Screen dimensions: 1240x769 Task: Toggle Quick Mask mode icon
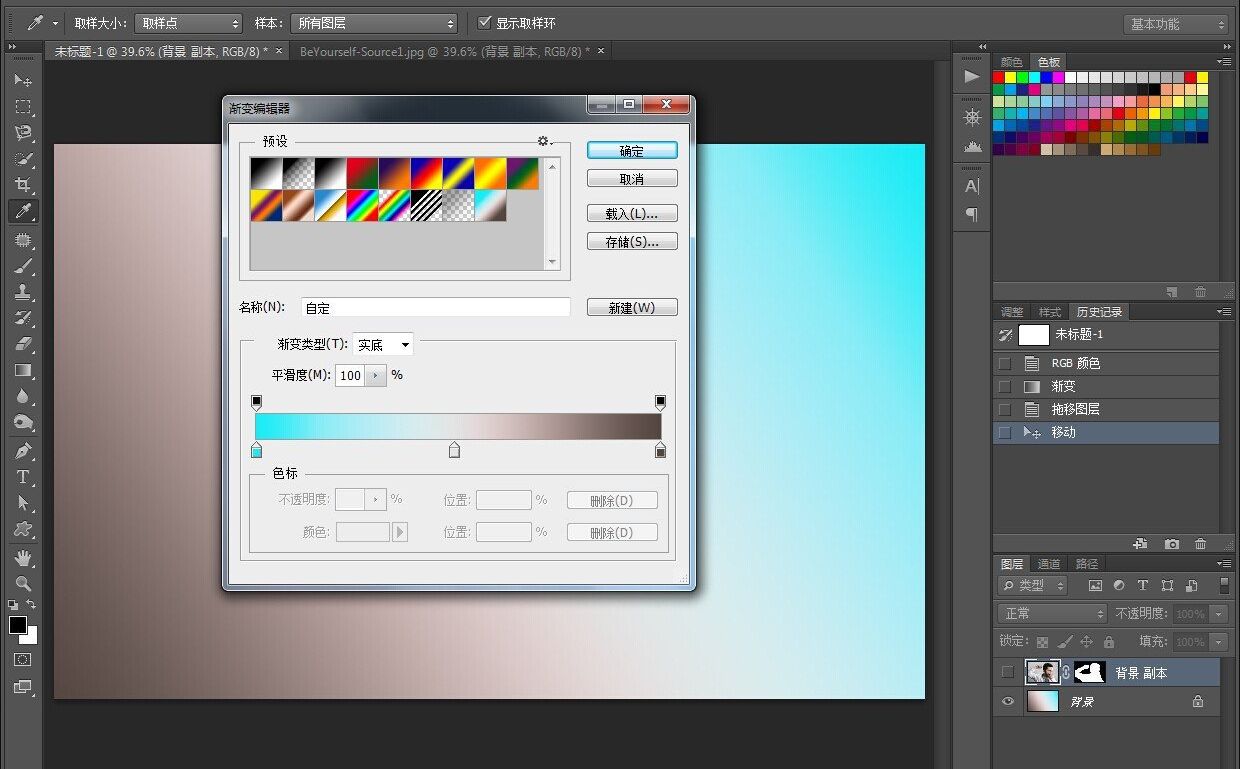pos(22,660)
